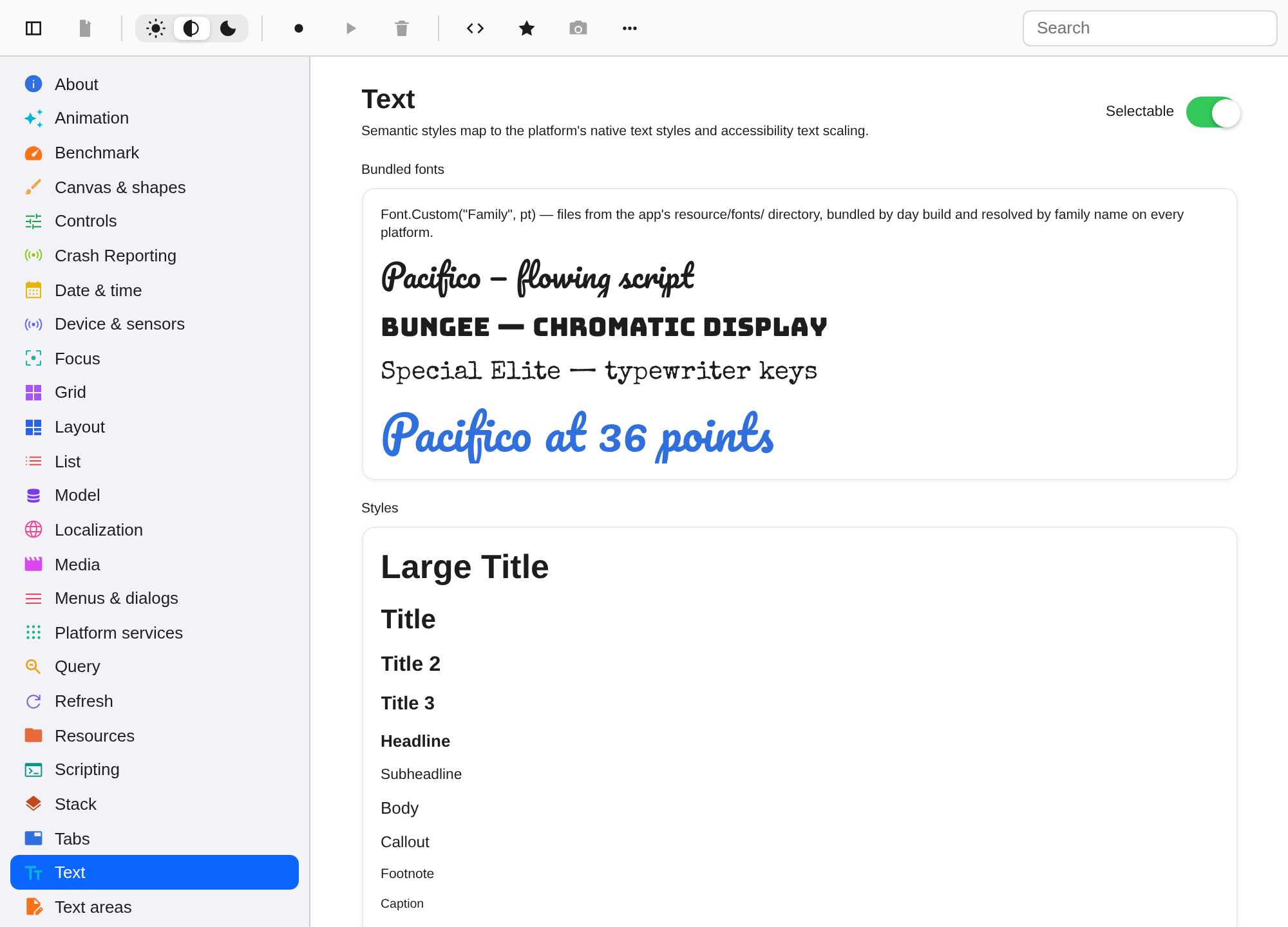Navigate to Animation in sidebar

(155, 118)
